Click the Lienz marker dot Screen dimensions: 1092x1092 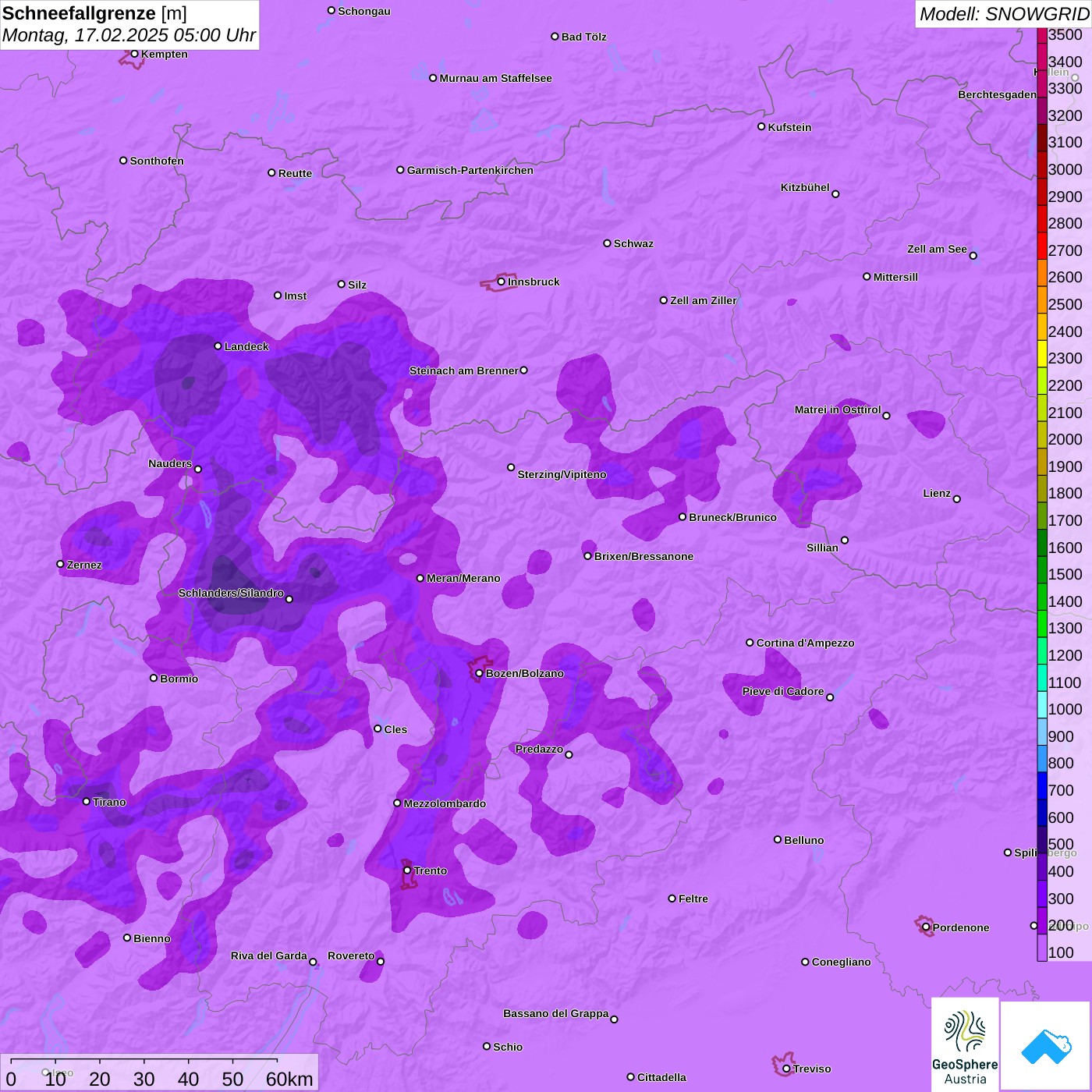(957, 499)
